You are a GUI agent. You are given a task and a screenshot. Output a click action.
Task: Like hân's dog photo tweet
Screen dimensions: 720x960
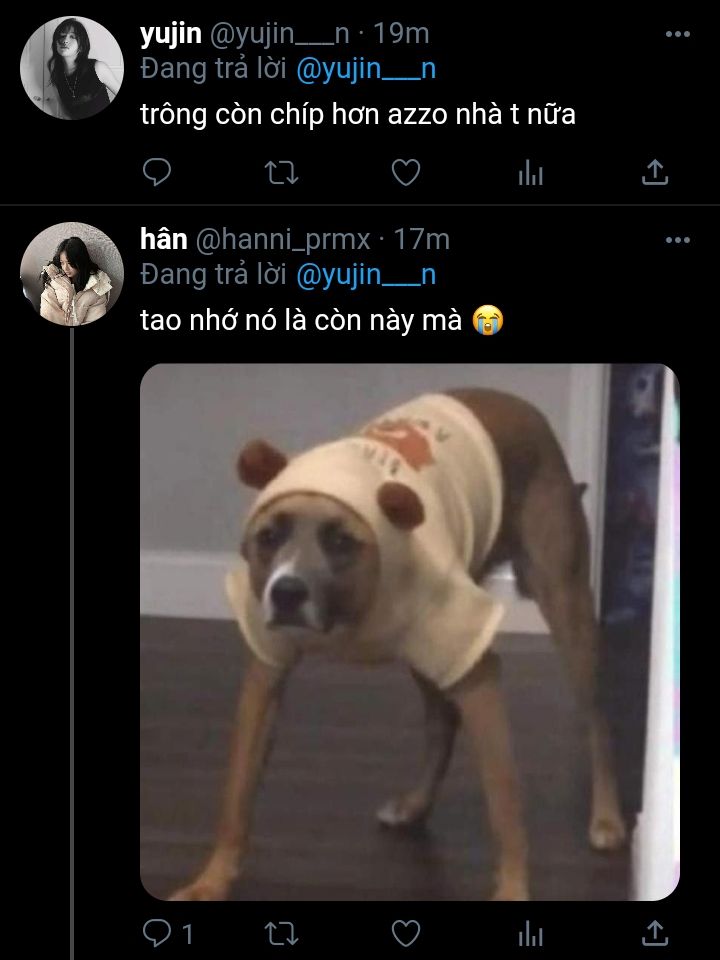point(405,934)
